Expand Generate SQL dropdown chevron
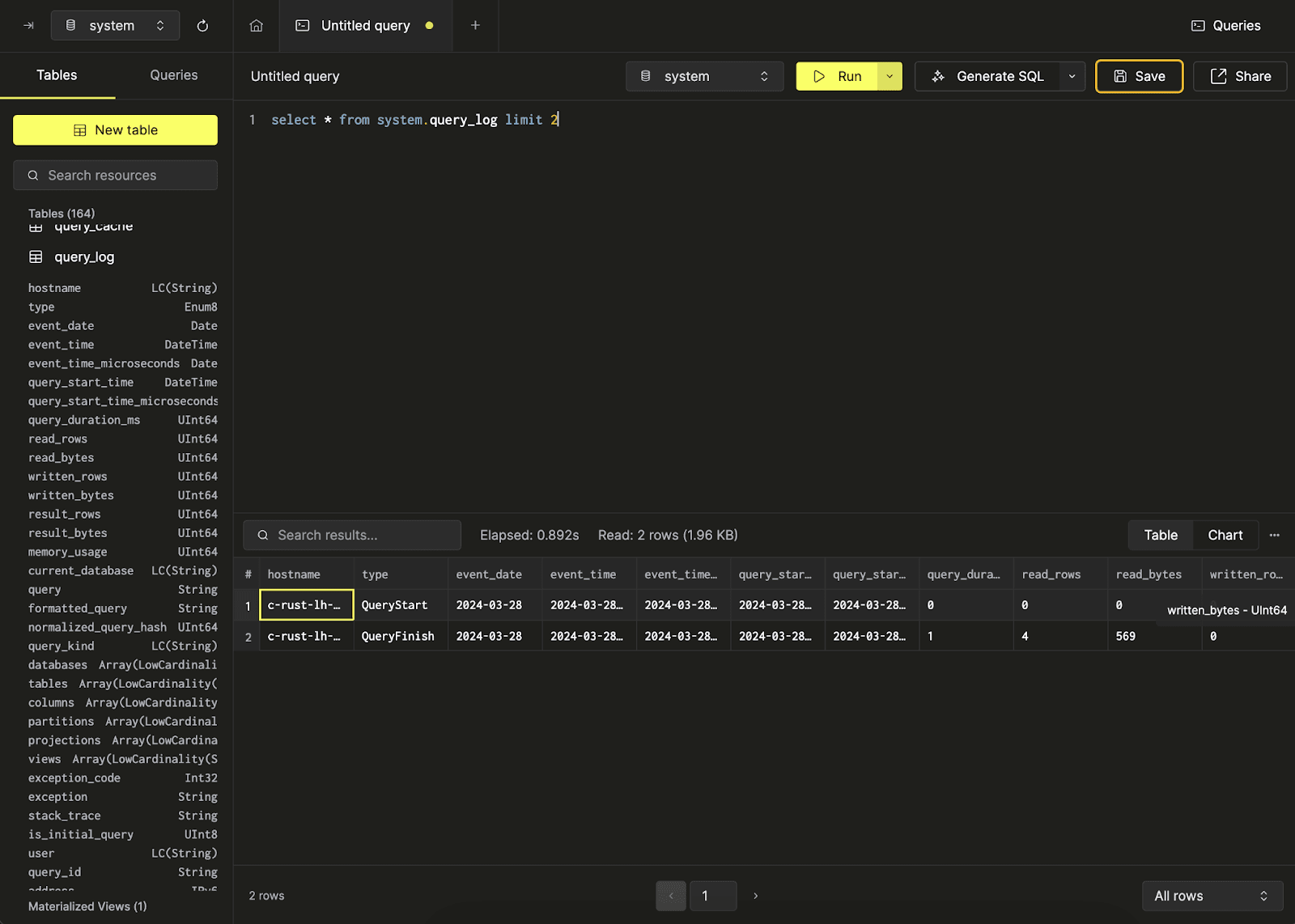 click(1072, 76)
